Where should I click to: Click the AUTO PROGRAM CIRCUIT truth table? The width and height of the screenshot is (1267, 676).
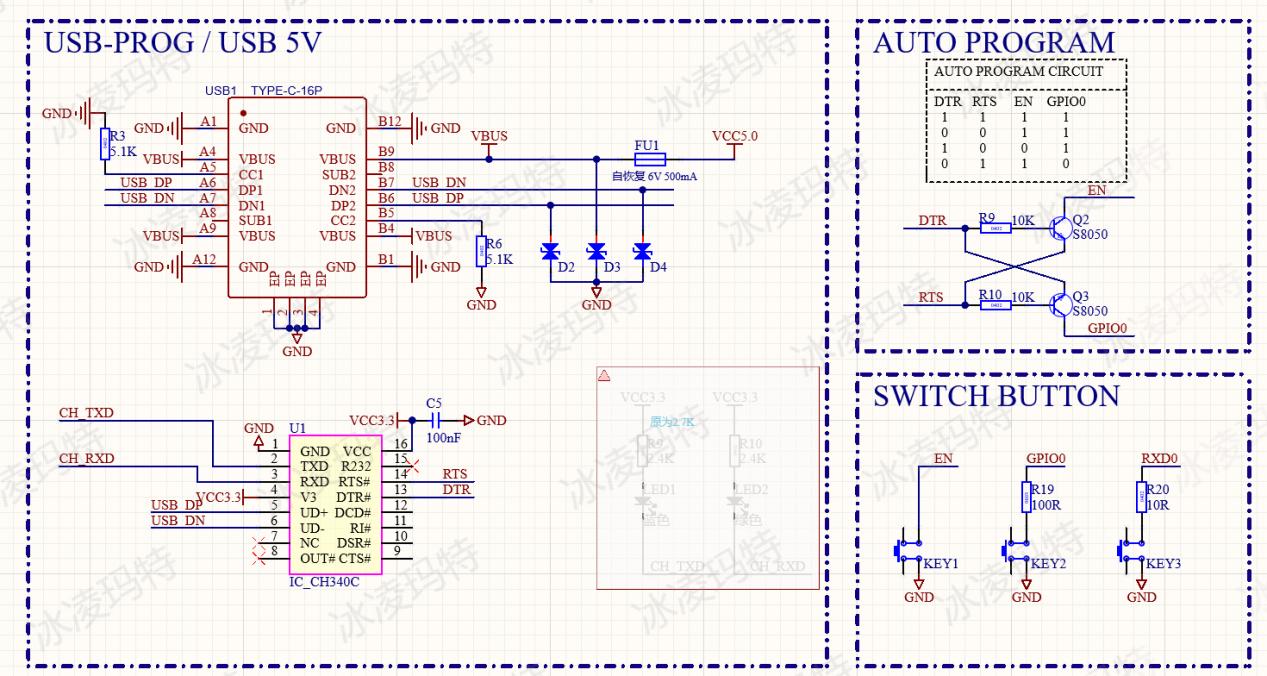click(x=1026, y=120)
